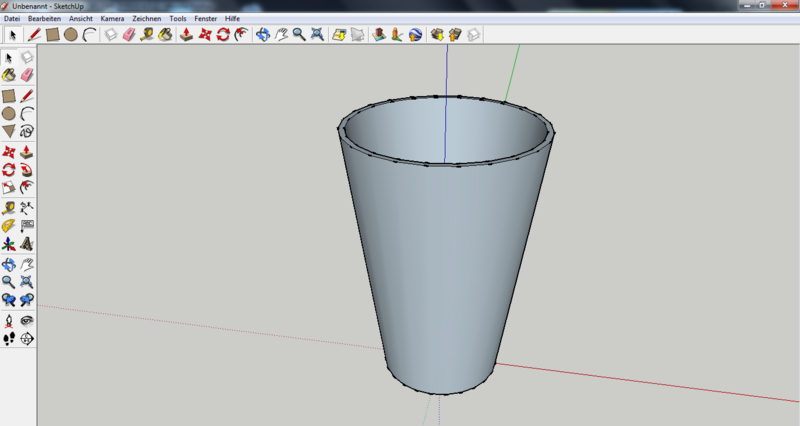Choose the Scale tool
The width and height of the screenshot is (800, 426).
8,187
